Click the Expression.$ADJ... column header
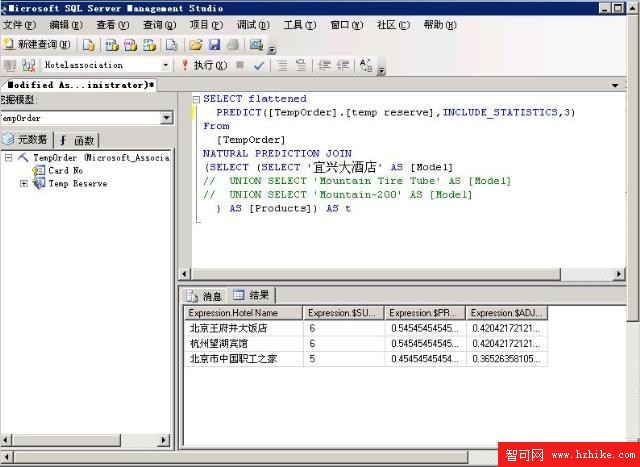The width and height of the screenshot is (640, 467). (507, 313)
